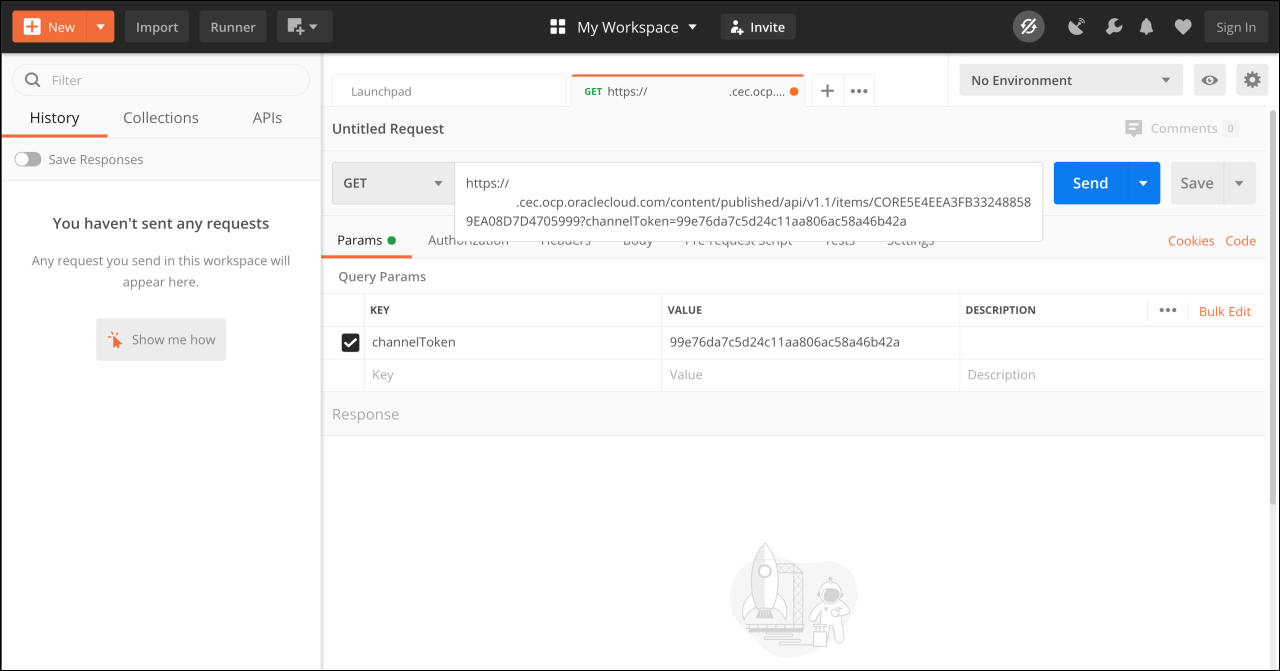
Task: Open the tab options ellipsis menu
Action: click(x=859, y=91)
